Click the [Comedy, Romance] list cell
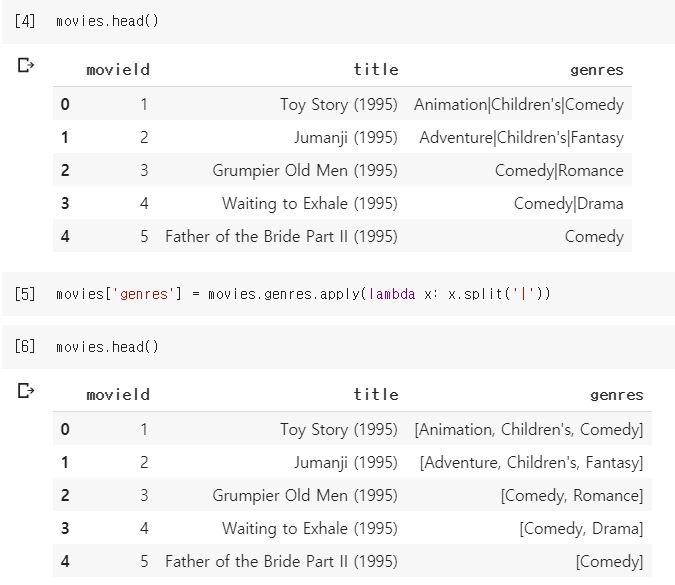 coord(572,495)
